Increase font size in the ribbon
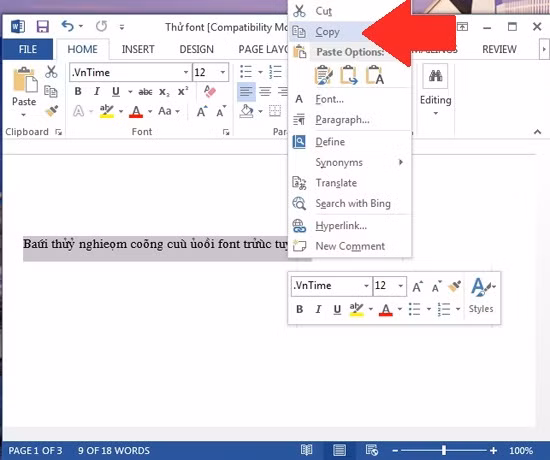550x460 pixels. [202, 112]
